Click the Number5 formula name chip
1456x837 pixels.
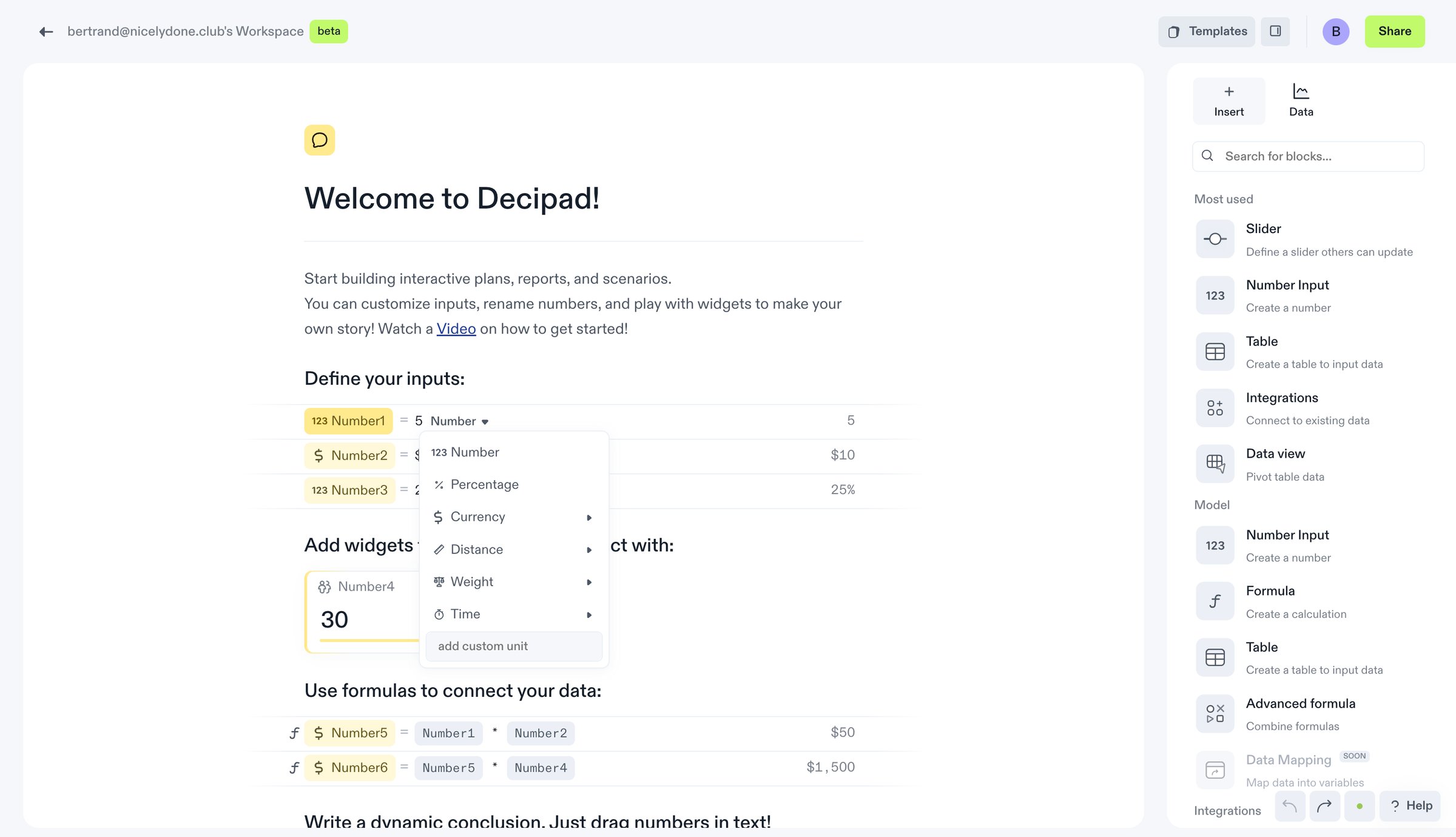349,733
